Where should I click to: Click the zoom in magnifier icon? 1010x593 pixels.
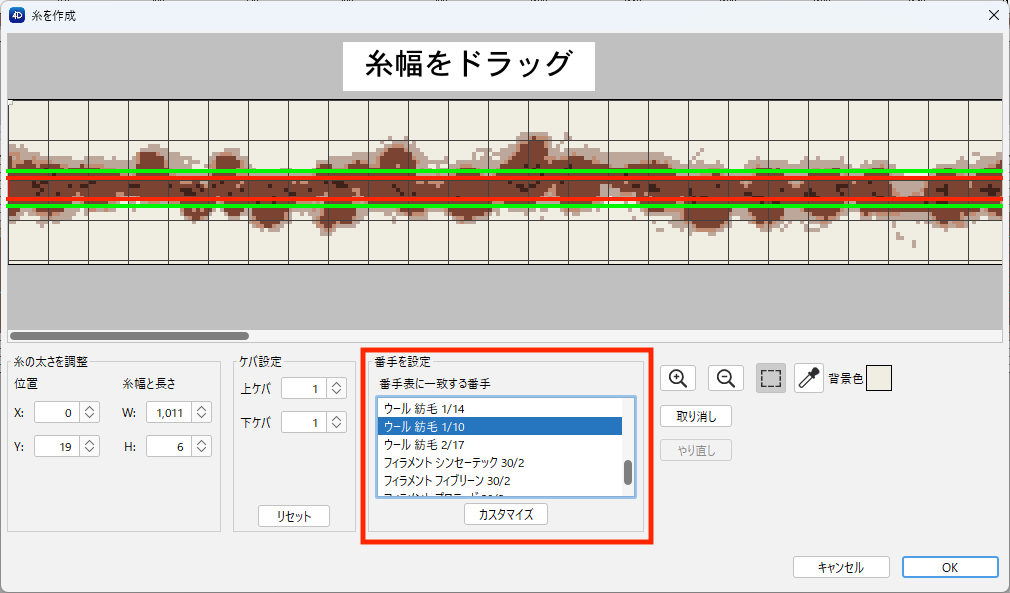click(678, 378)
